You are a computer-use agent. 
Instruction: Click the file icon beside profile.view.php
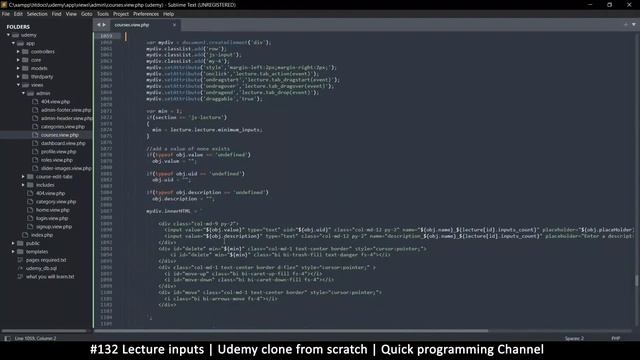point(35,151)
